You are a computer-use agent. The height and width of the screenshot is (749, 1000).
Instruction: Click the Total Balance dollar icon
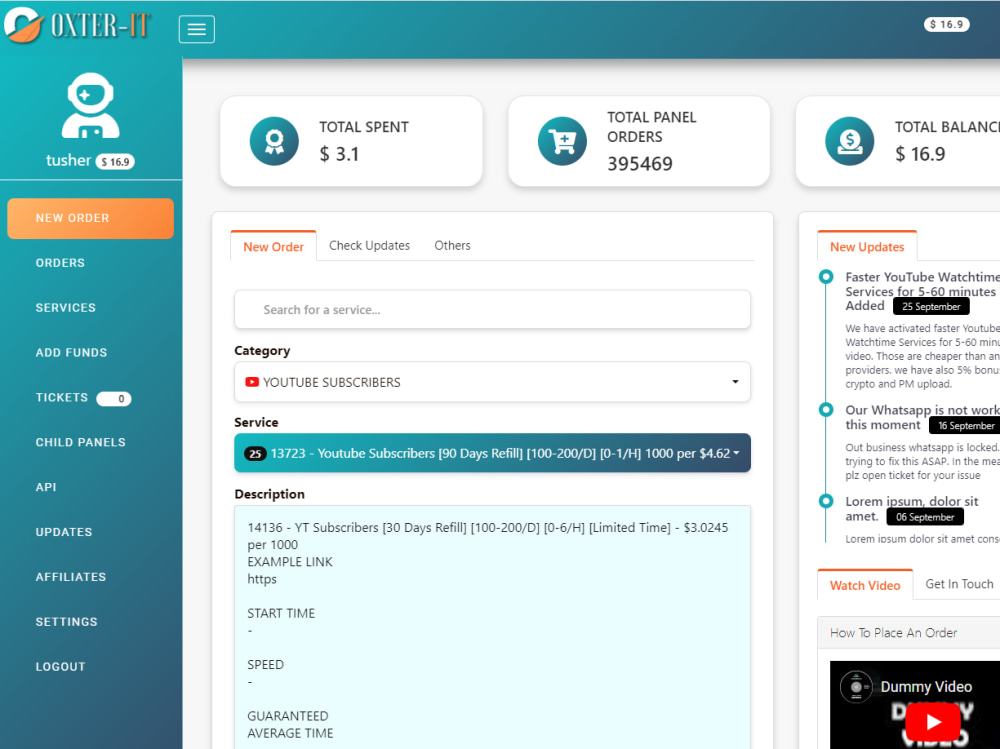tap(849, 141)
